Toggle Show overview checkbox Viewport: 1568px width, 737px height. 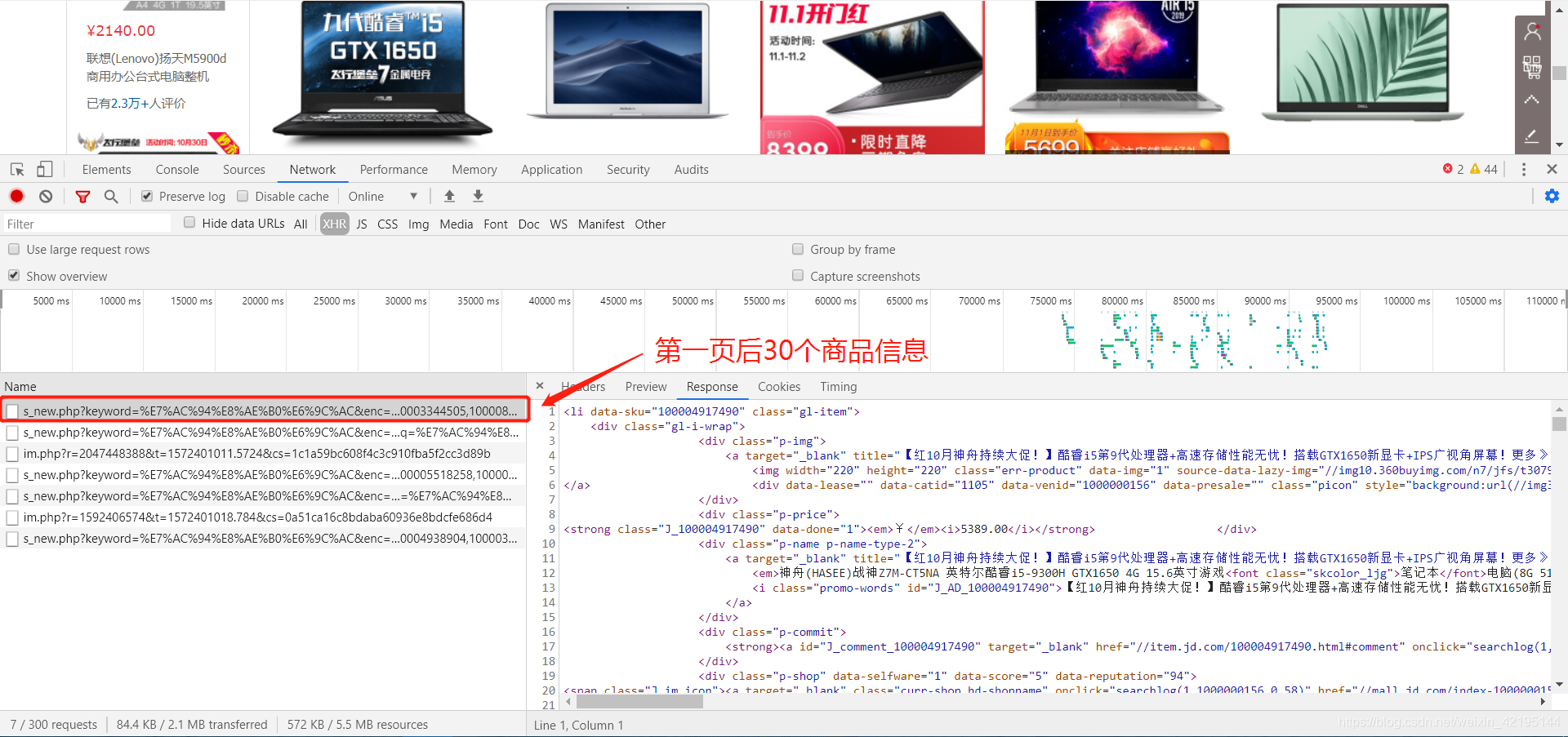[x=14, y=276]
